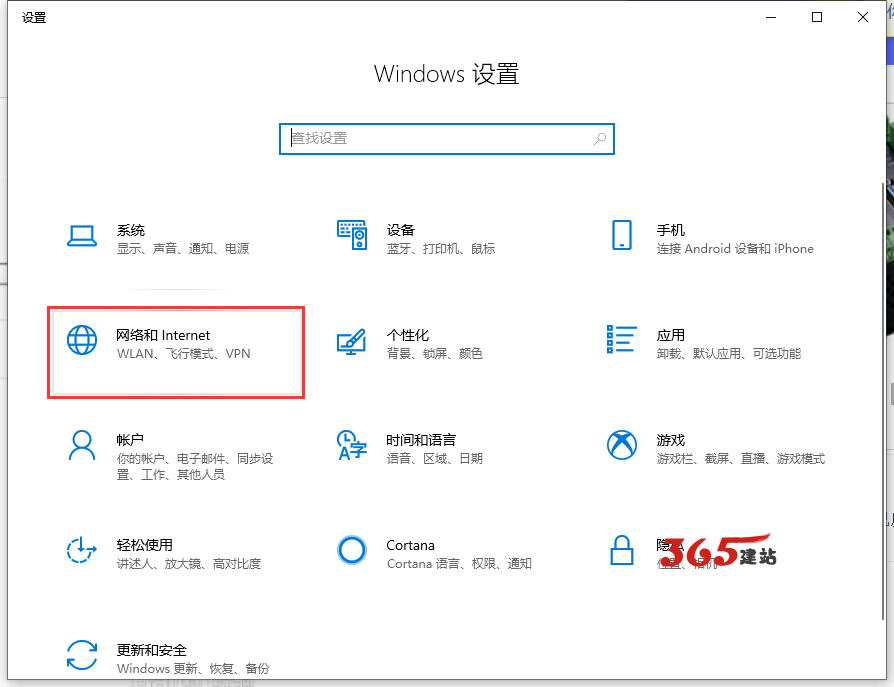Click the description 语音、区域、日期
Image resolution: width=894 pixels, height=687 pixels.
click(x=434, y=458)
